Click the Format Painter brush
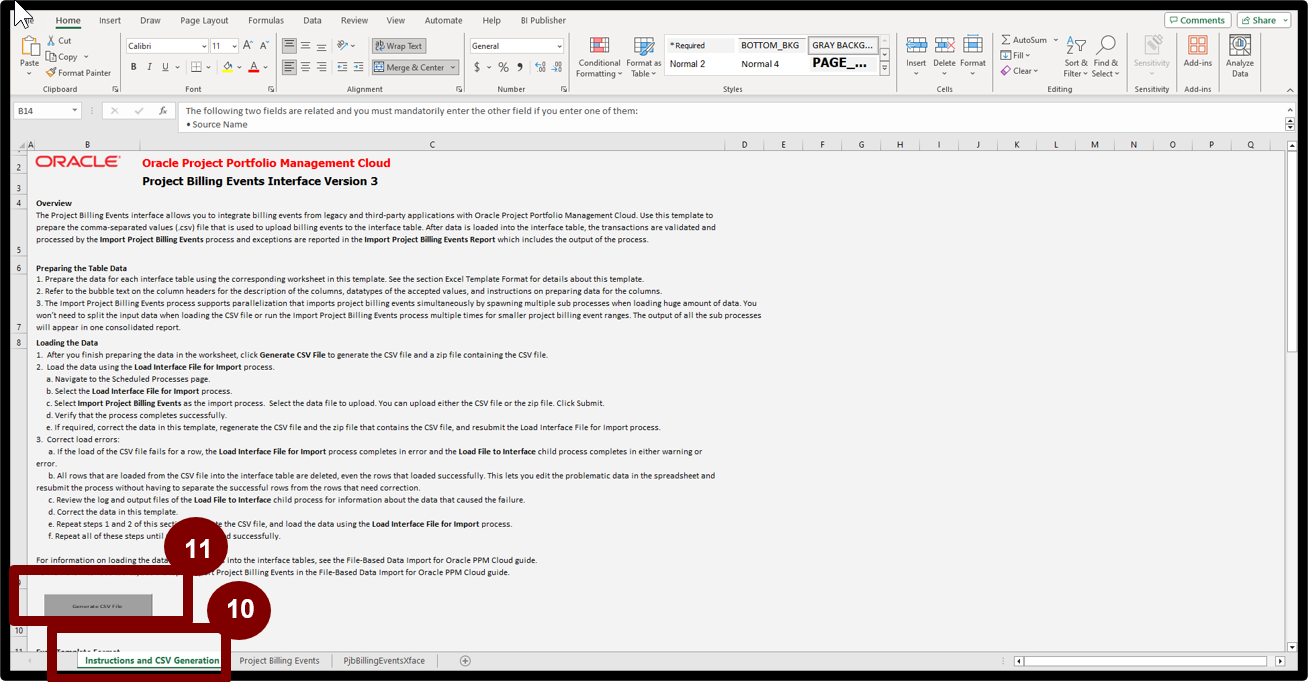Viewport: 1308px width, 682px height. click(51, 72)
